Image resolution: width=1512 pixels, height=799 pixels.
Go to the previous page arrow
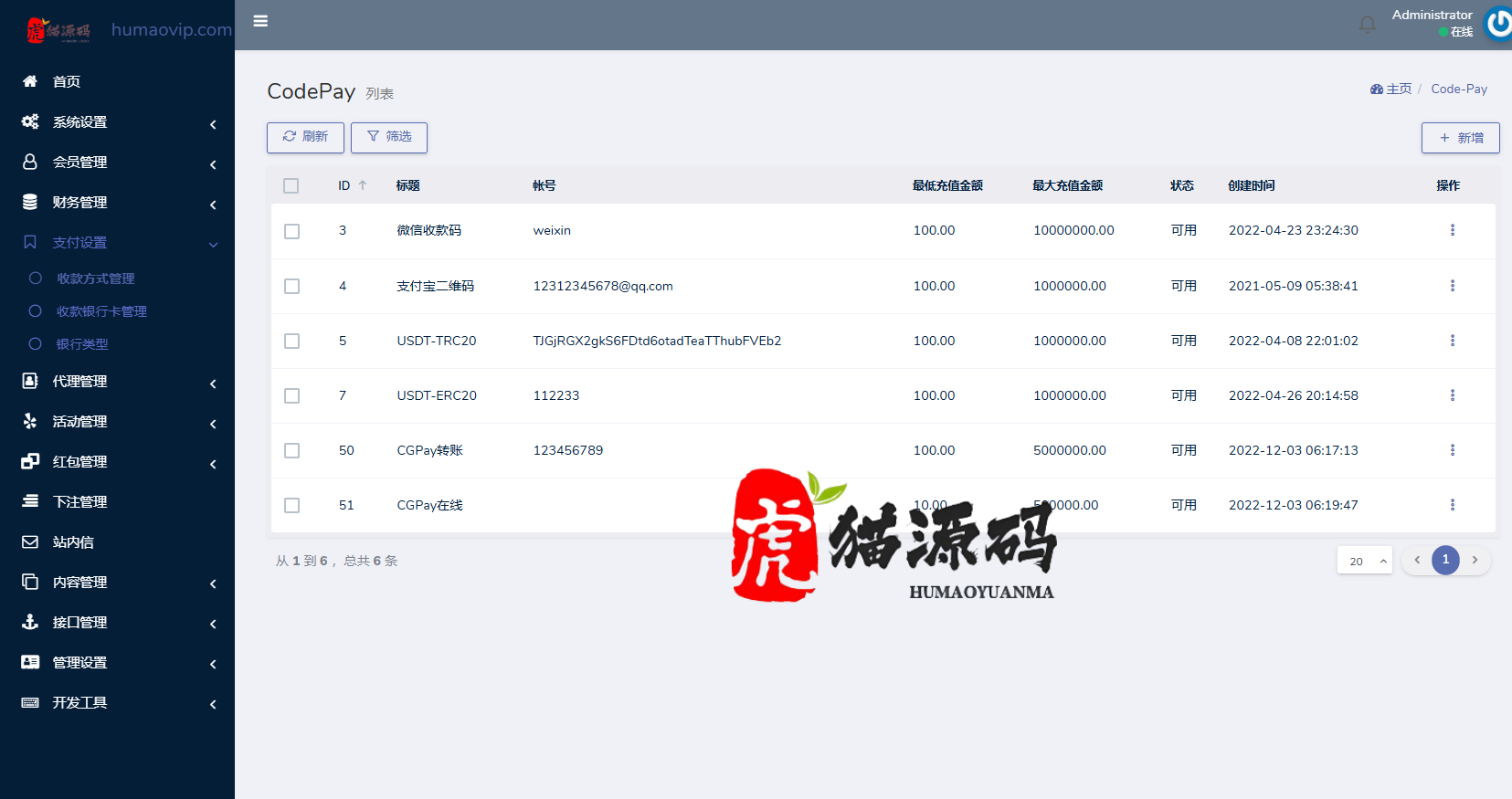1417,560
